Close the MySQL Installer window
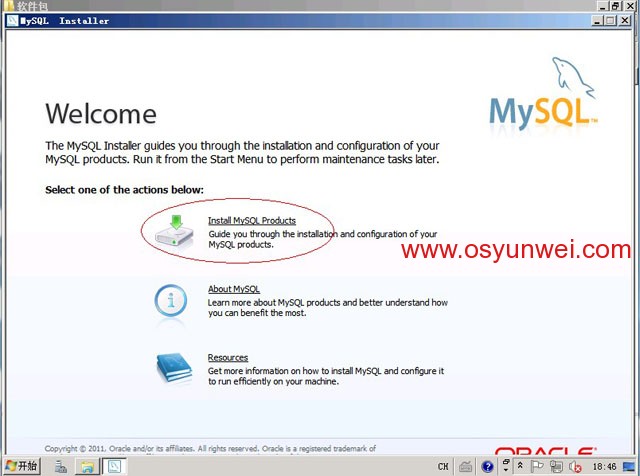Viewport: 640px width, 476px height. pos(624,20)
